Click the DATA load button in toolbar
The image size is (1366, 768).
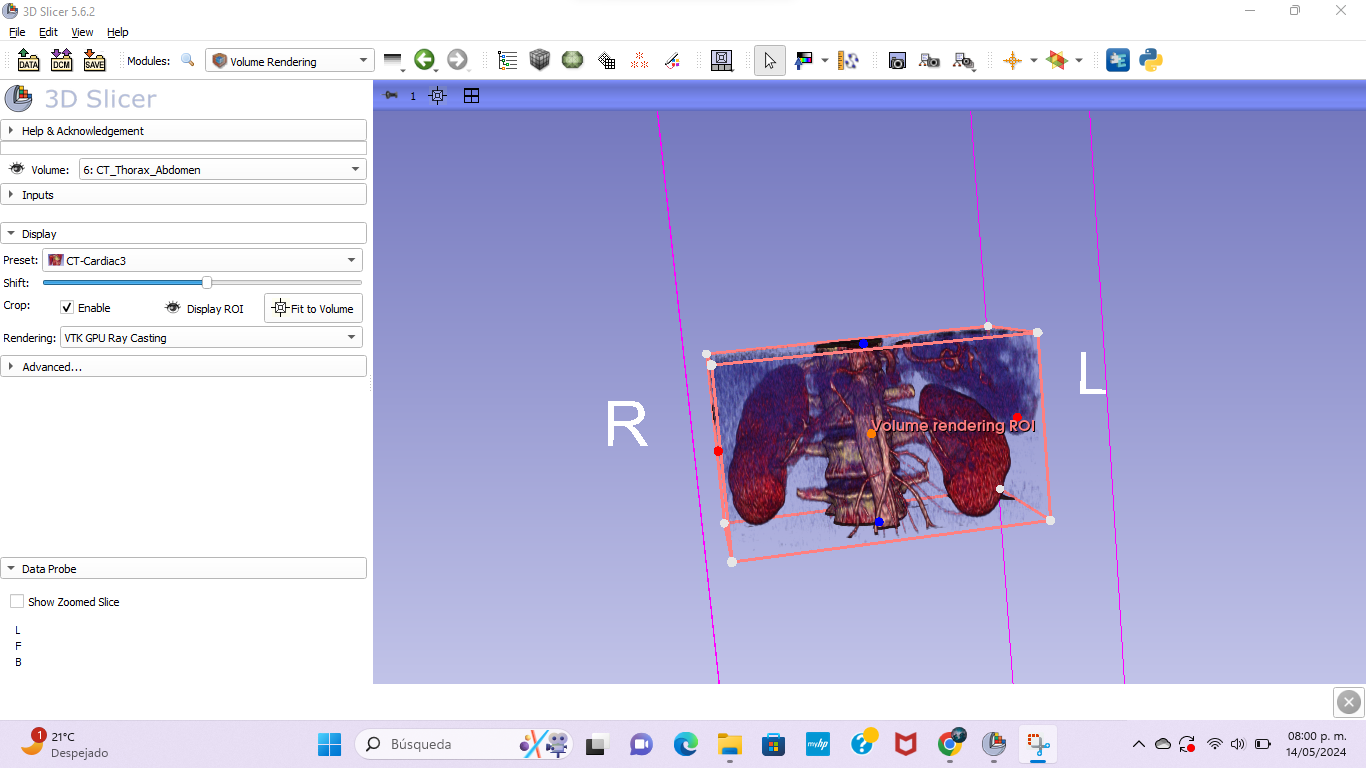tap(28, 61)
